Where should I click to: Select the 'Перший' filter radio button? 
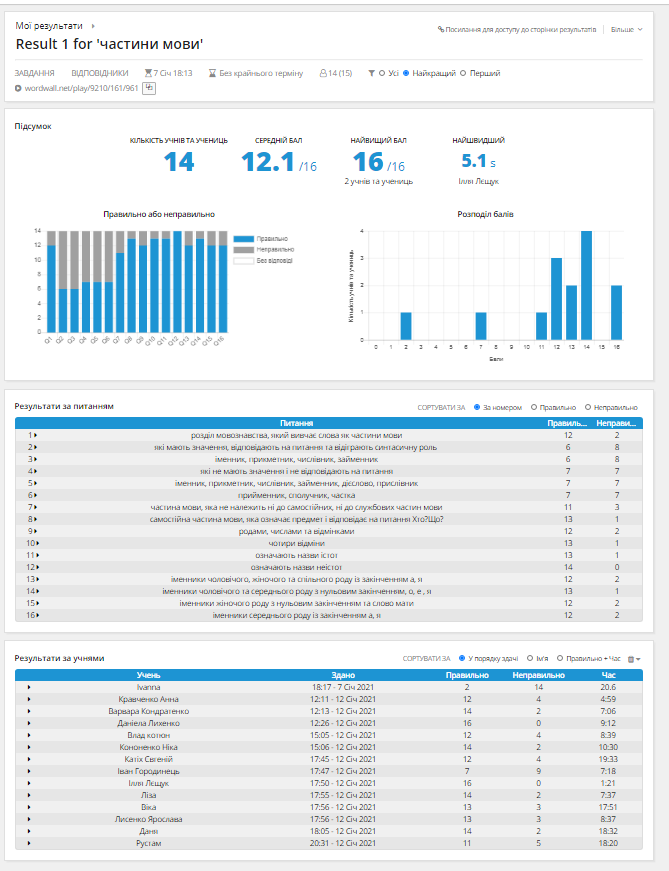(x=463, y=73)
